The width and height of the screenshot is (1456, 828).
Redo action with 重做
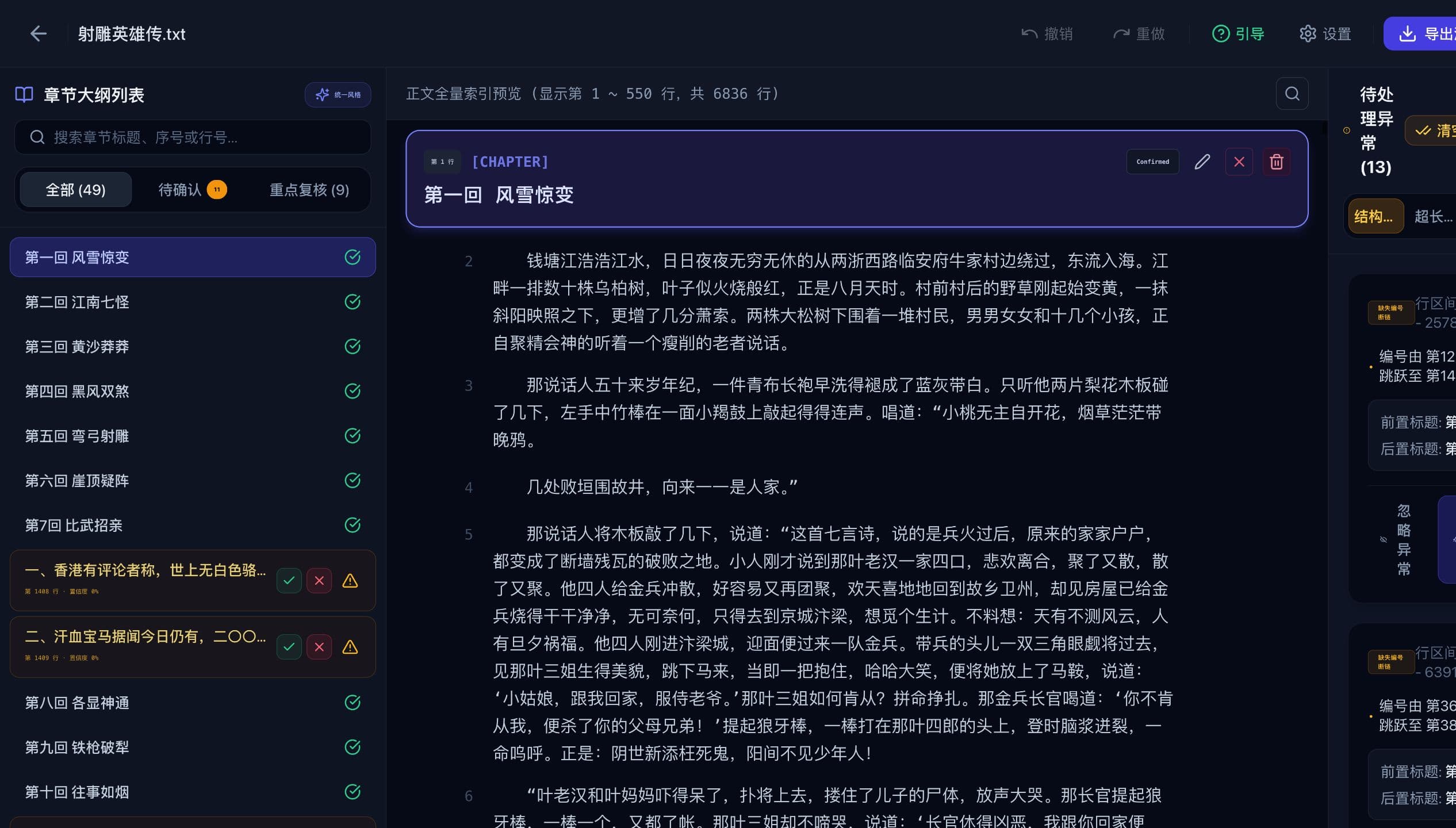click(x=1139, y=34)
